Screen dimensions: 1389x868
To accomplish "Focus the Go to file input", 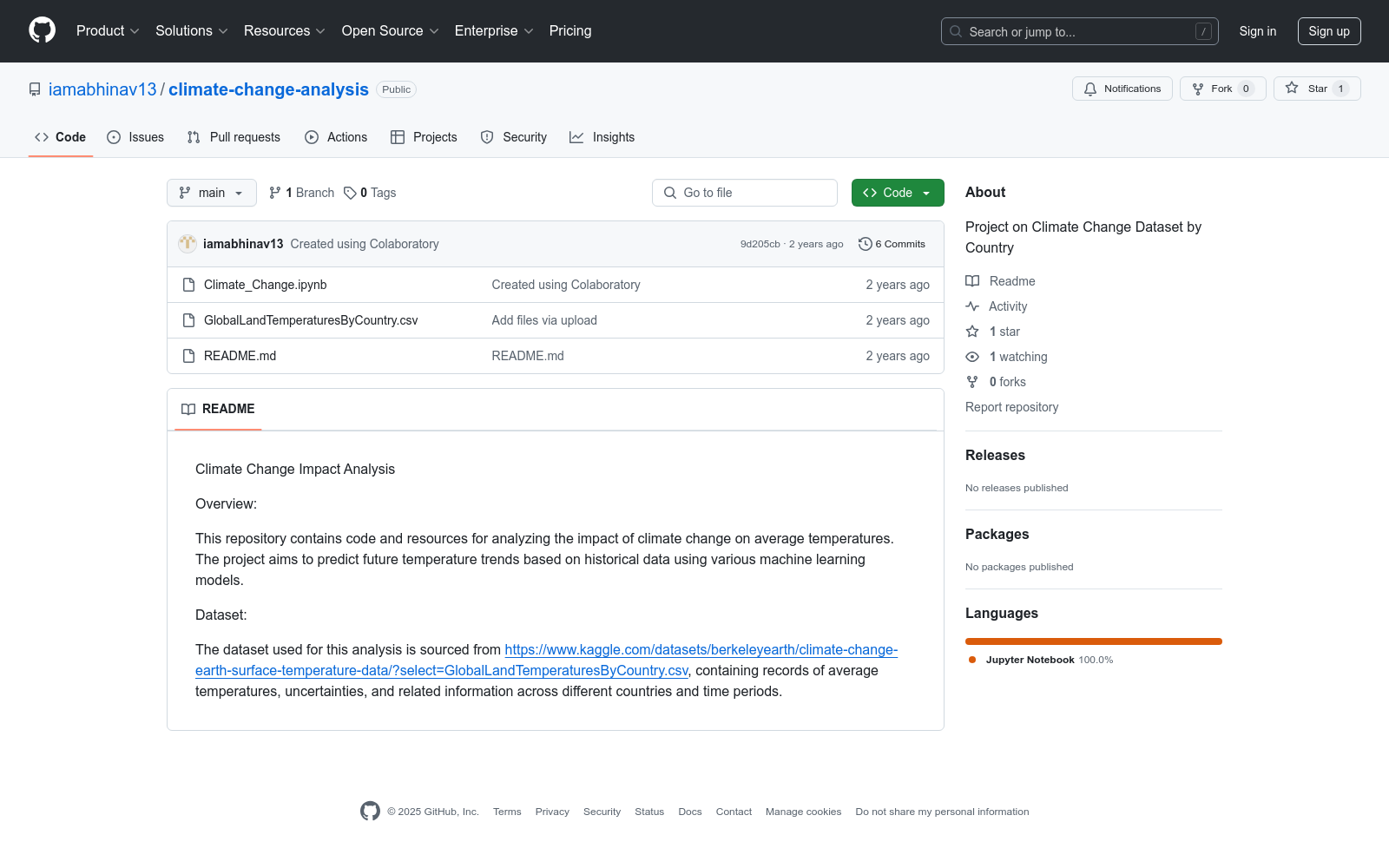I will (x=745, y=193).
